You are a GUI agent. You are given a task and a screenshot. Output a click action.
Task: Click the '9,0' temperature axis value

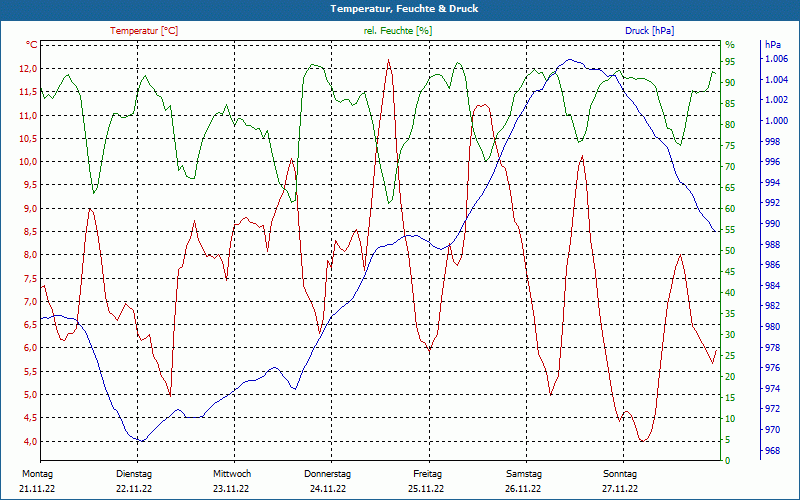pyautogui.click(x=30, y=208)
